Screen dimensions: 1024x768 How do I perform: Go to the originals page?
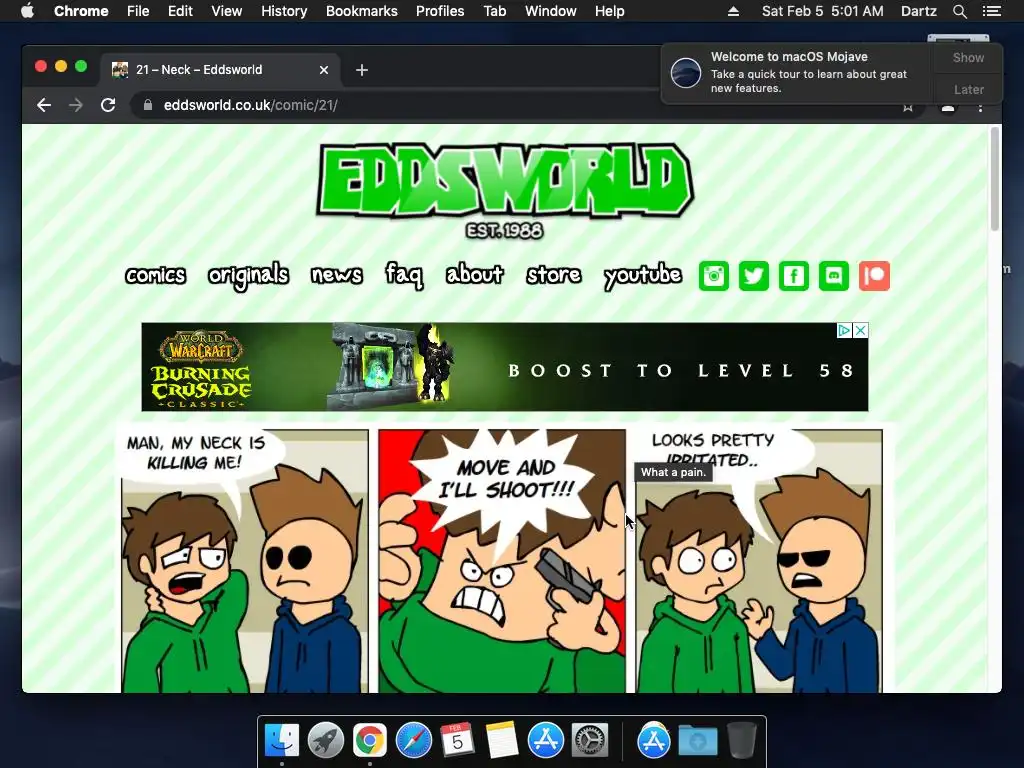pyautogui.click(x=248, y=276)
